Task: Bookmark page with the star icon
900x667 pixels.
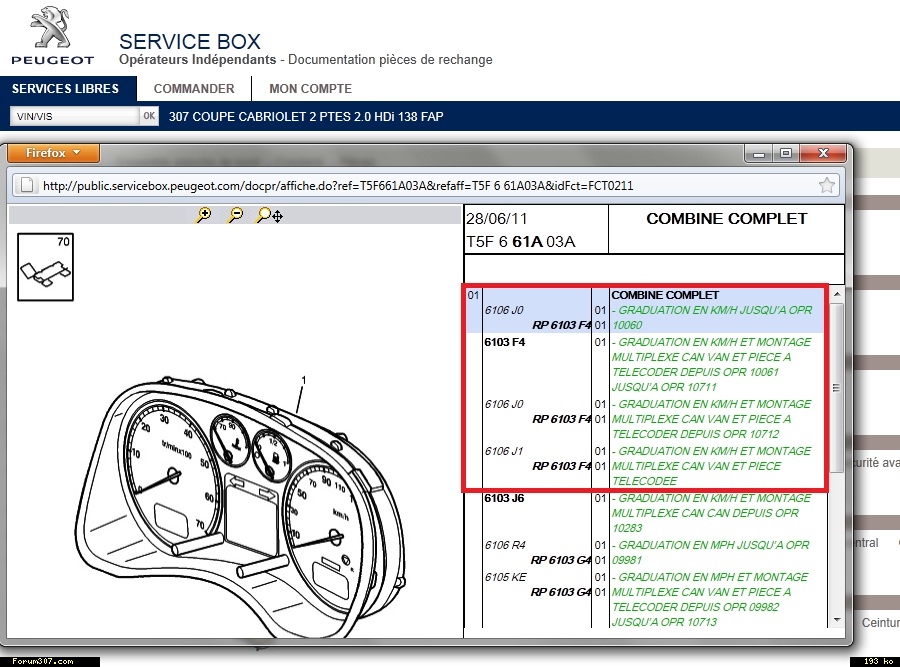Action: pyautogui.click(x=827, y=185)
